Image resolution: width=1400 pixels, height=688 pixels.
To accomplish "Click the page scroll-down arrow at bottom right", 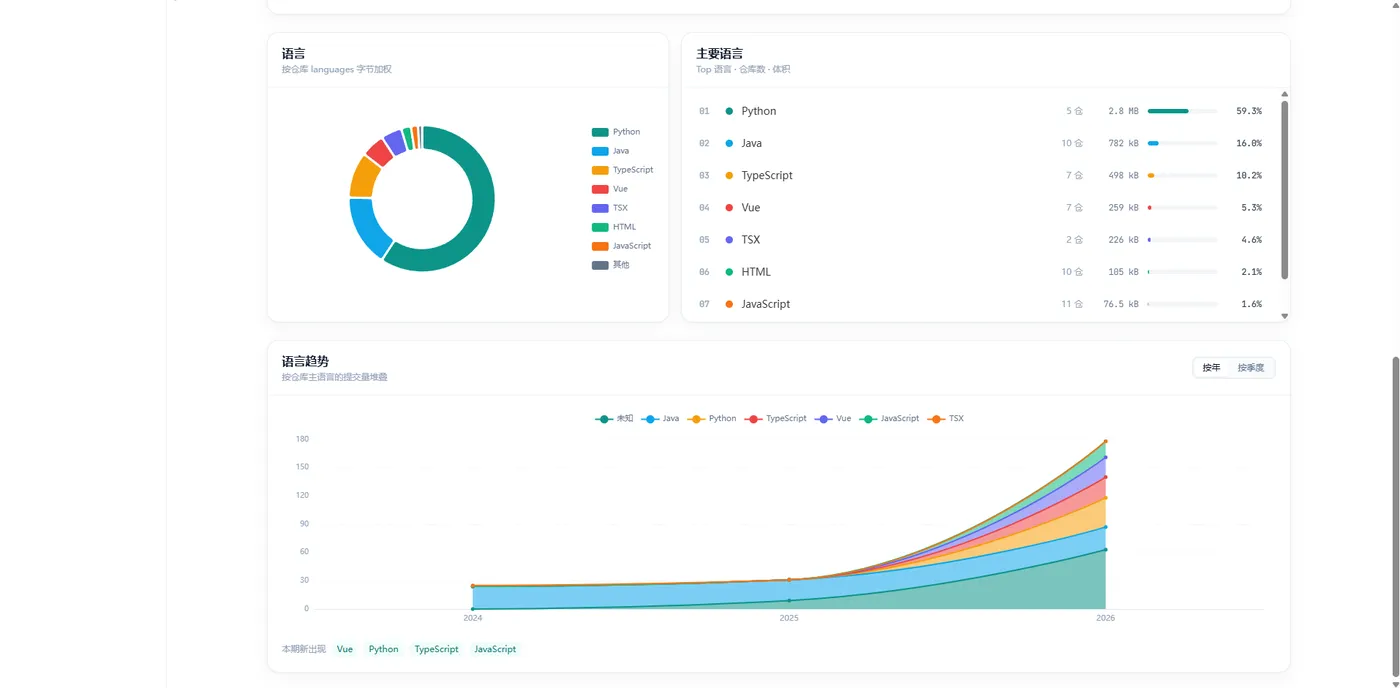I will tap(1395, 683).
